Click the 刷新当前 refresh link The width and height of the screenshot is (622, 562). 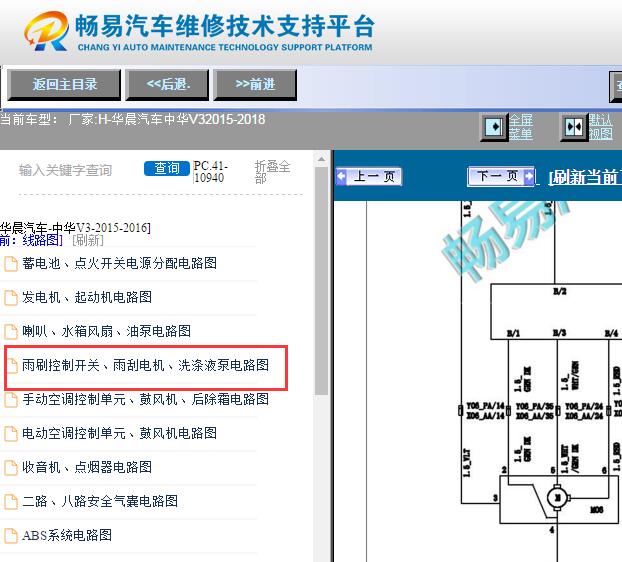point(585,177)
